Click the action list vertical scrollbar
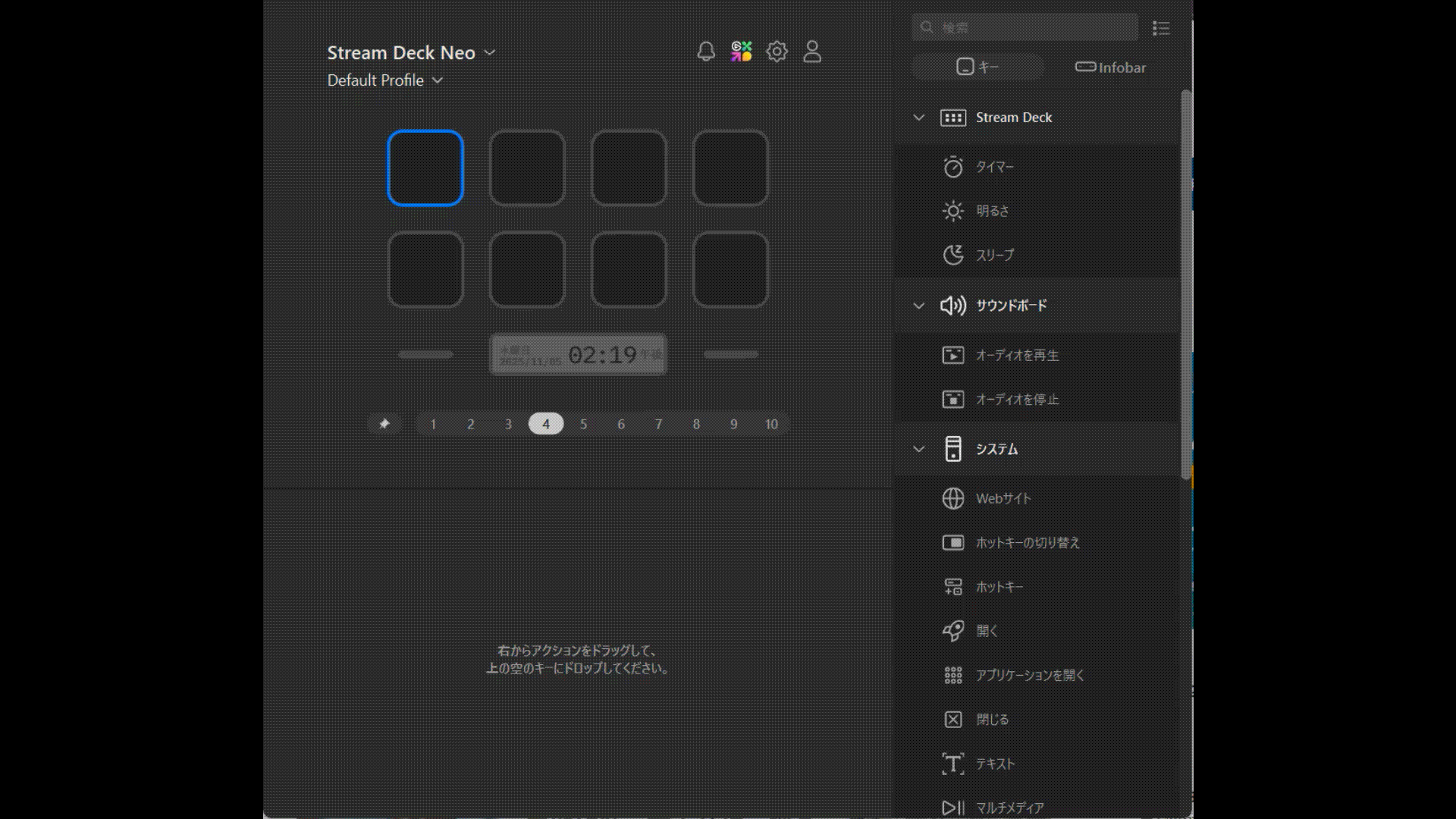 (1186, 284)
